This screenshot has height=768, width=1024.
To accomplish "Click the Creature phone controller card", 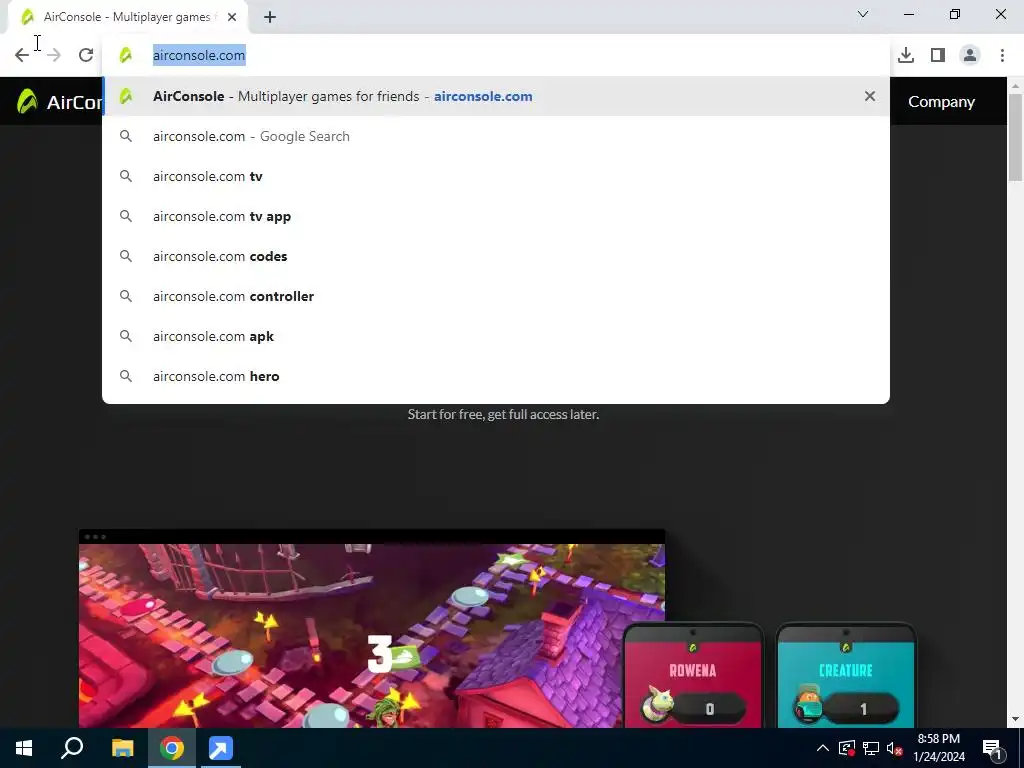I will [846, 677].
